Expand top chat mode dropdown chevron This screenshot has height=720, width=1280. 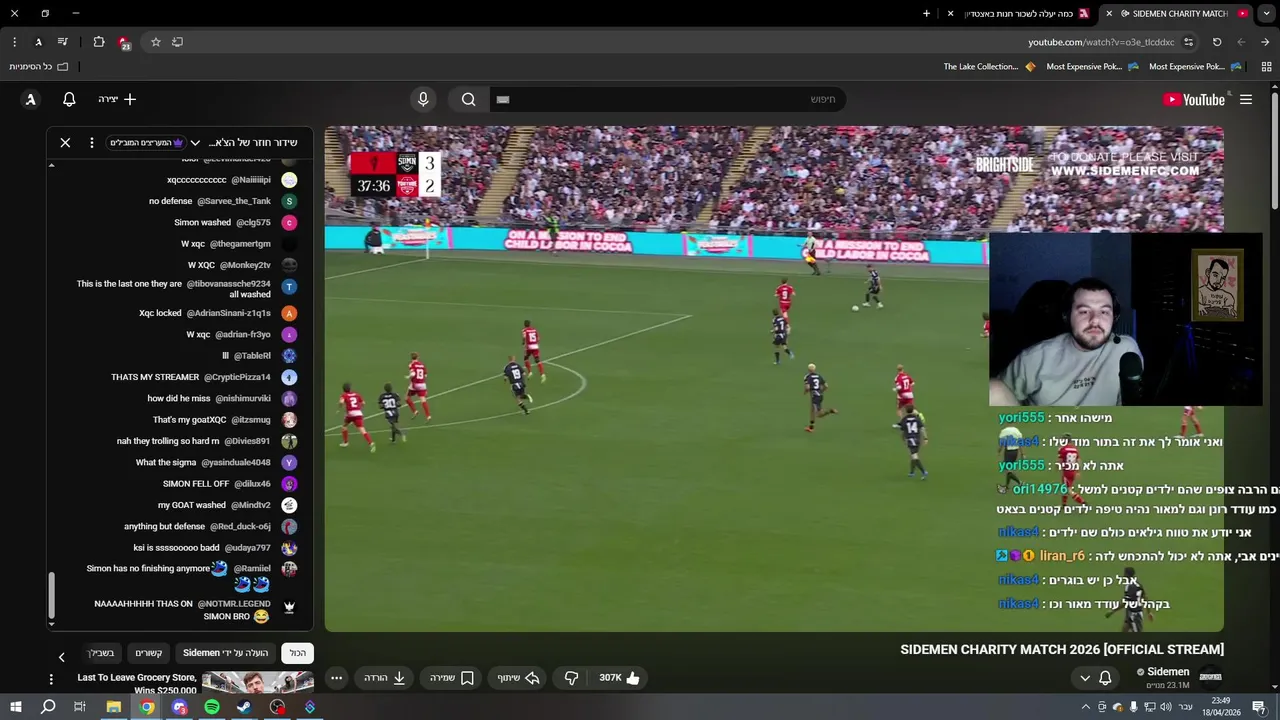pyautogui.click(x=195, y=143)
